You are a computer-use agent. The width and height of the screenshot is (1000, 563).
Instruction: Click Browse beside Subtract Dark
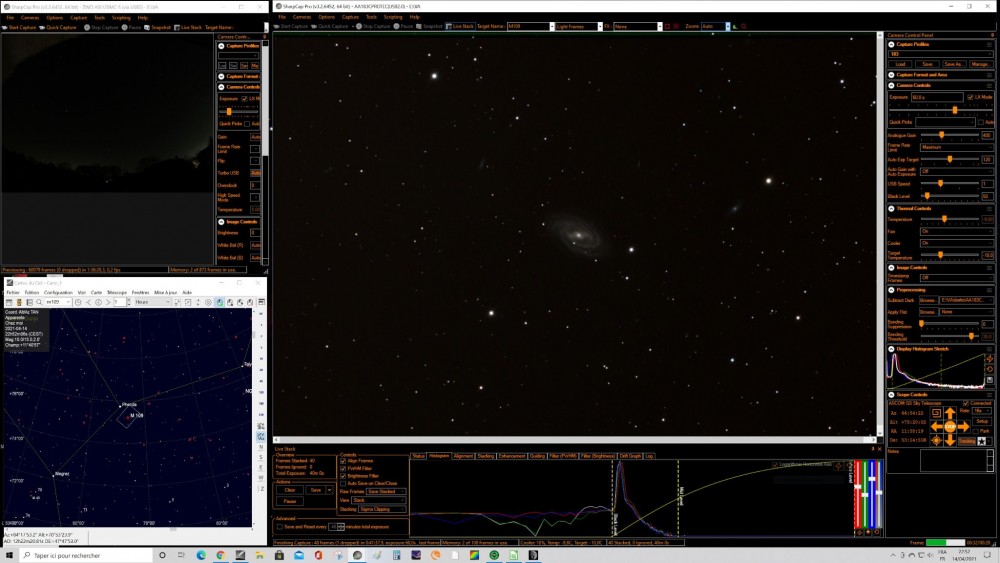928,300
